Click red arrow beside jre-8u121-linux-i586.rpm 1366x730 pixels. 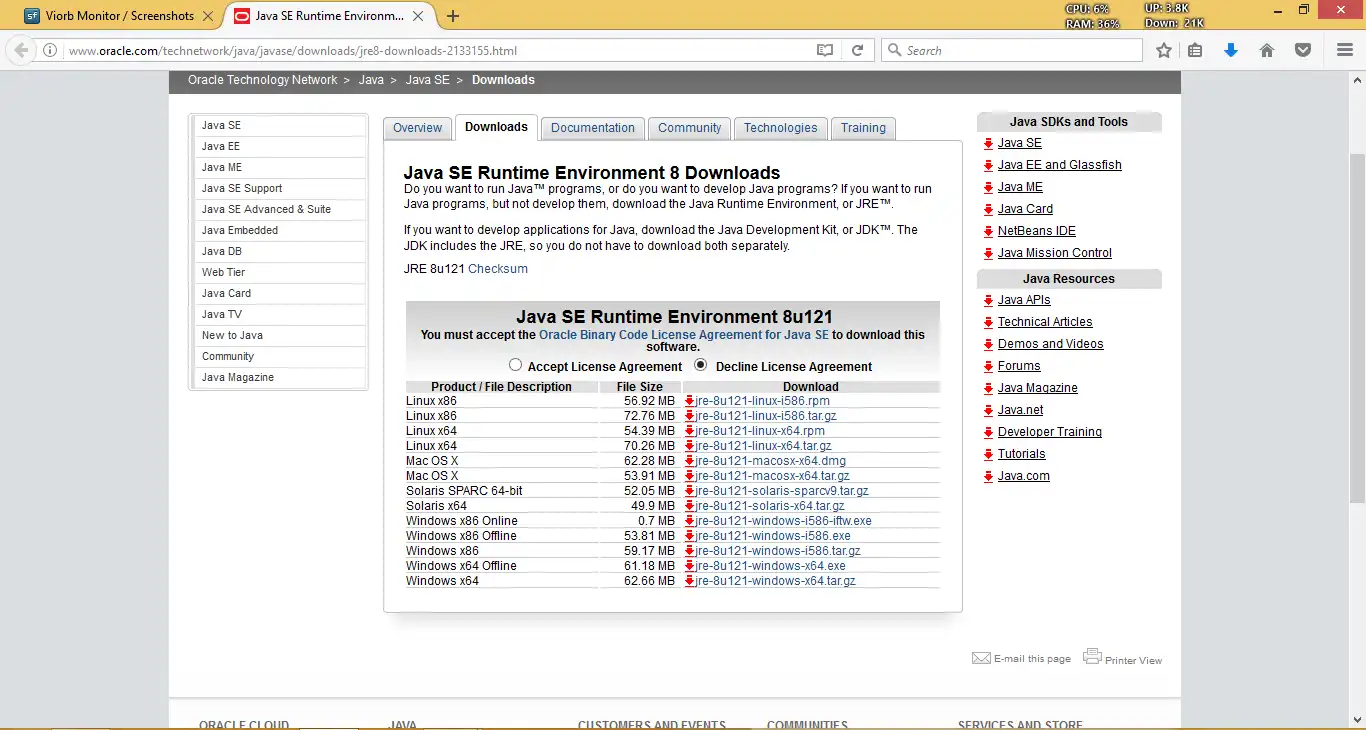[689, 401]
